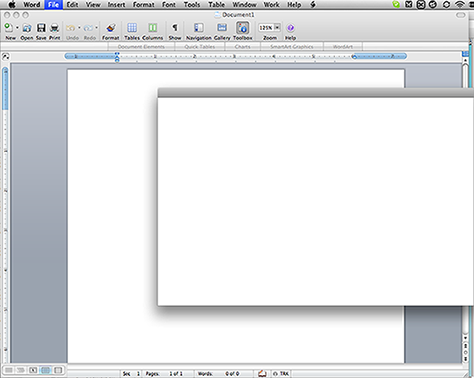Switch to Charts gallery tab
The image size is (474, 378).
(242, 47)
